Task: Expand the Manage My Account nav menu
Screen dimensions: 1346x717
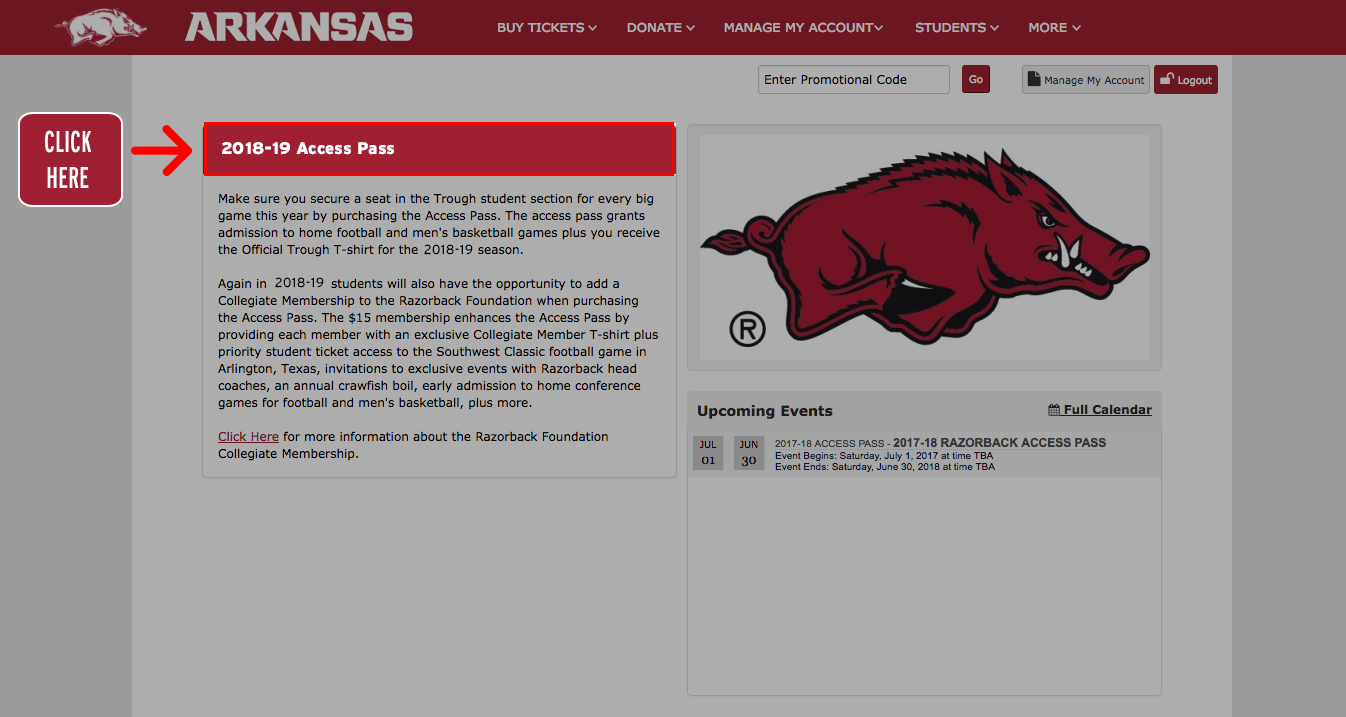Action: point(803,28)
